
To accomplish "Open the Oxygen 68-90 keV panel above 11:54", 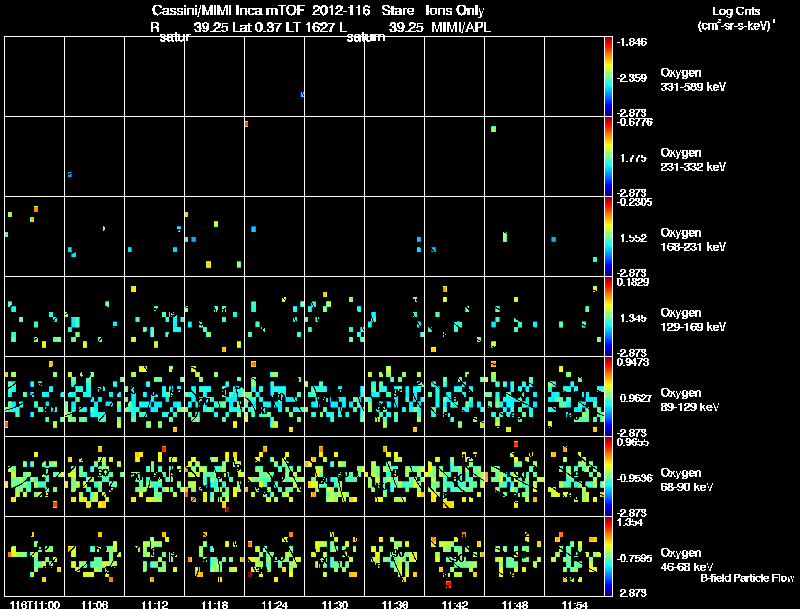I will coord(574,476).
